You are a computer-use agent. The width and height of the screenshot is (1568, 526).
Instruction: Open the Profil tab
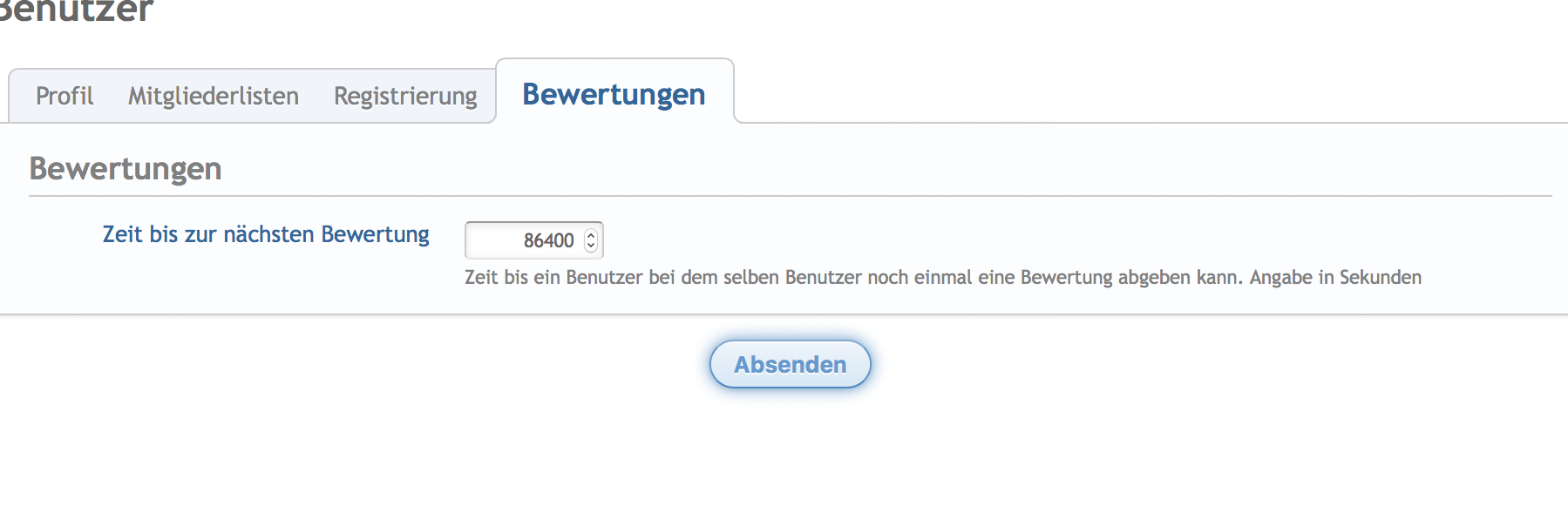[x=64, y=96]
